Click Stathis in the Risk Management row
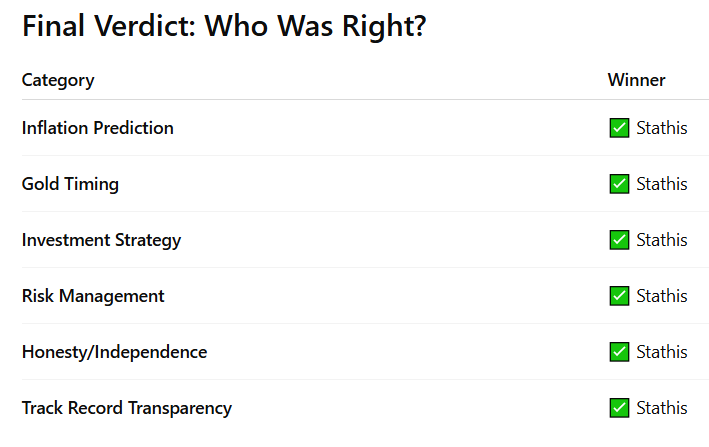Image resolution: width=709 pixels, height=447 pixels. pyautogui.click(x=662, y=296)
